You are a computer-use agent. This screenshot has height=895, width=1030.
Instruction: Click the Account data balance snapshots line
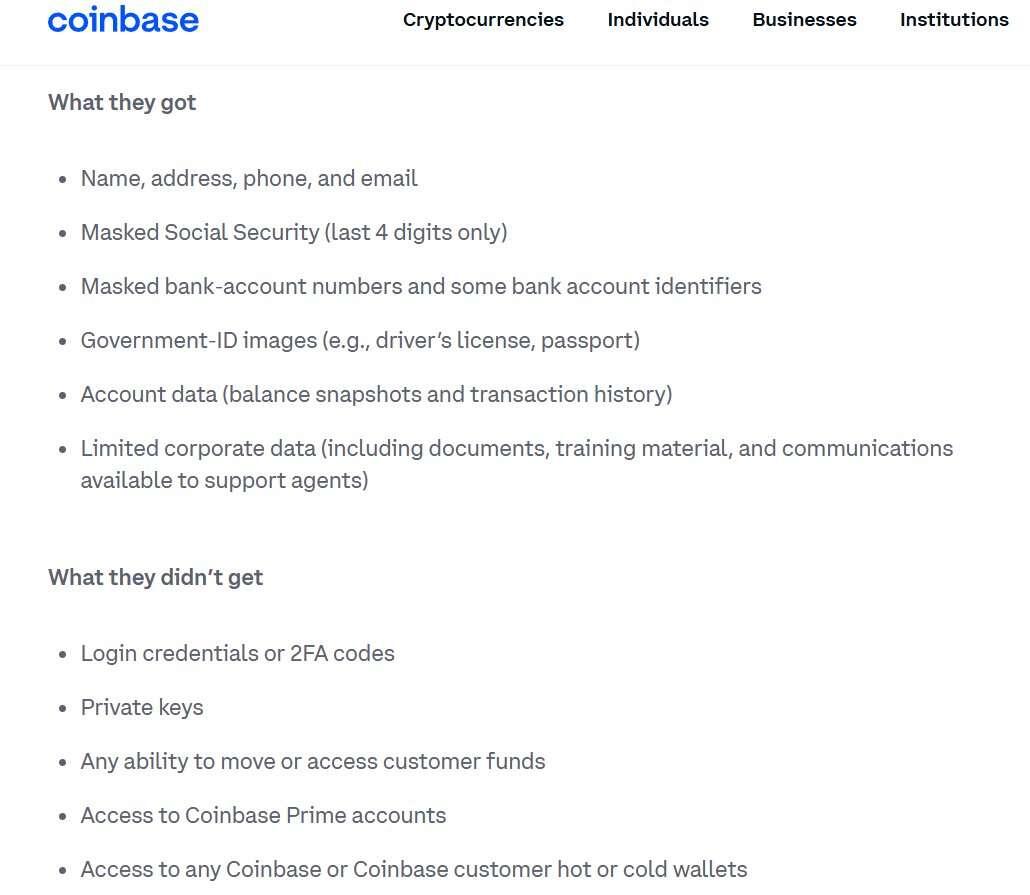[376, 394]
